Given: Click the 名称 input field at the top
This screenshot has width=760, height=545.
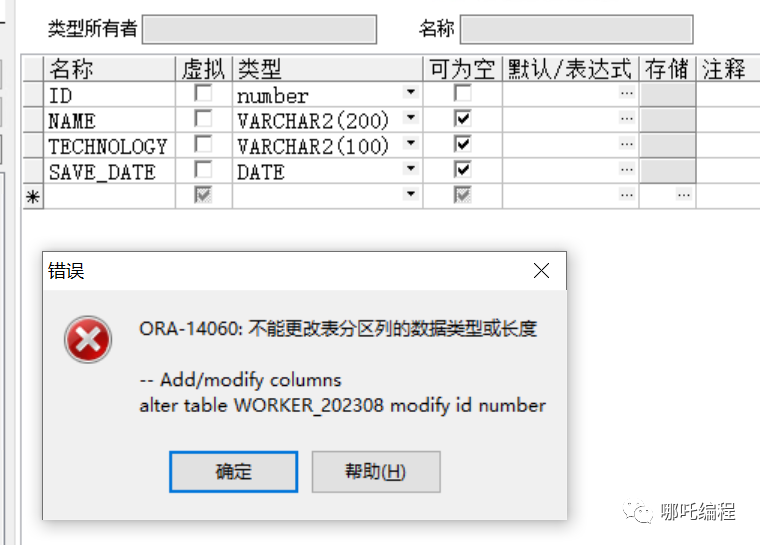Looking at the screenshot, I should [x=576, y=30].
